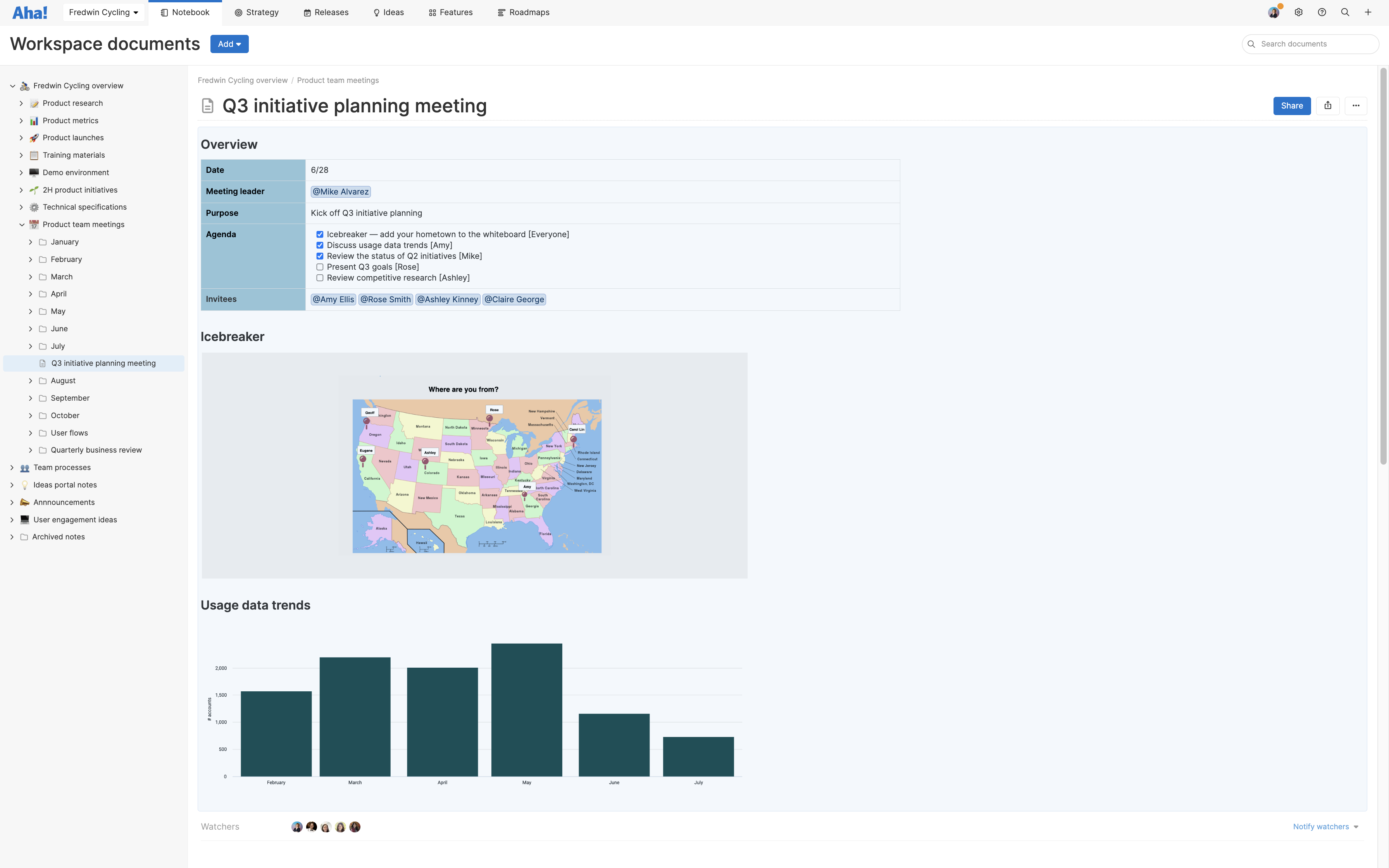Open the Fredwin Cycling workspace dropdown
Image resolution: width=1389 pixels, height=868 pixels.
(x=103, y=13)
